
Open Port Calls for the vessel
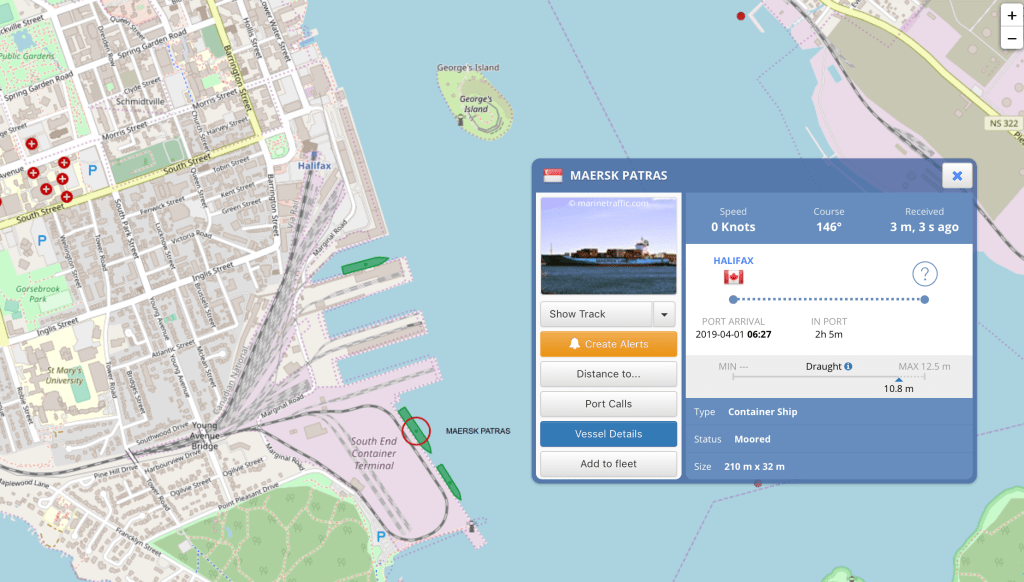pyautogui.click(x=608, y=404)
